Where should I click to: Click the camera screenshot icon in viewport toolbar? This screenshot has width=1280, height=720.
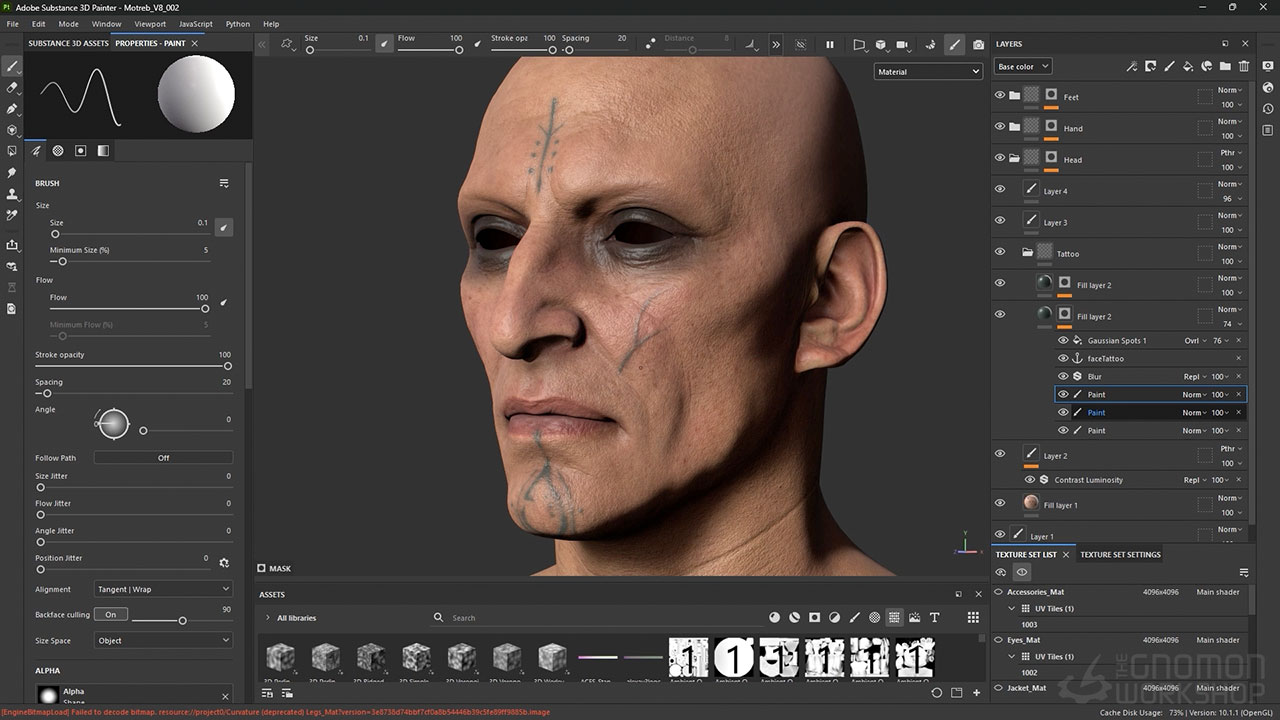pyautogui.click(x=978, y=45)
